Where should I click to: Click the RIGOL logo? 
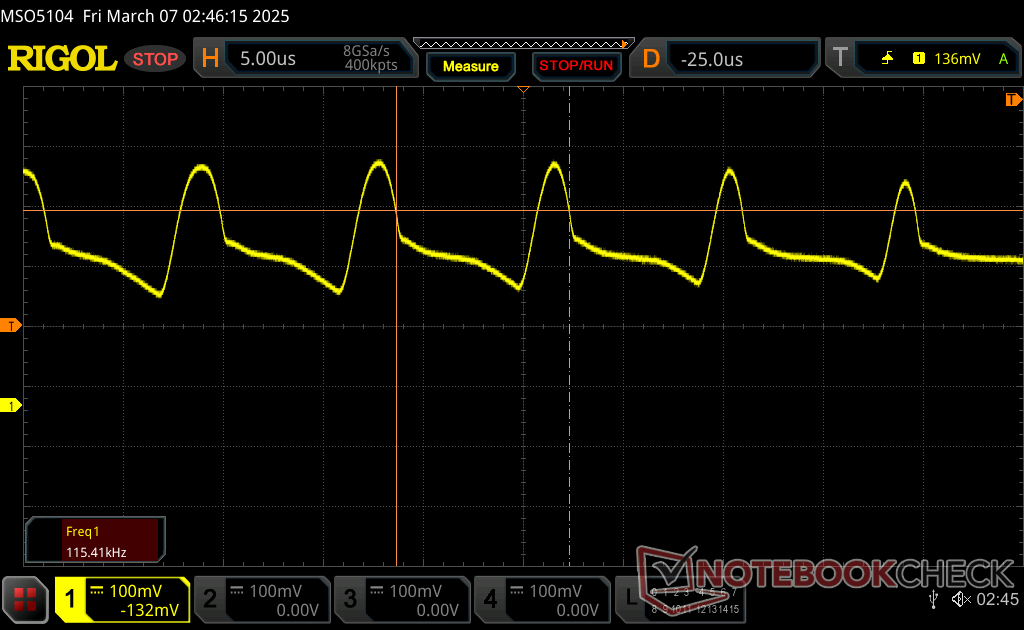(x=62, y=59)
